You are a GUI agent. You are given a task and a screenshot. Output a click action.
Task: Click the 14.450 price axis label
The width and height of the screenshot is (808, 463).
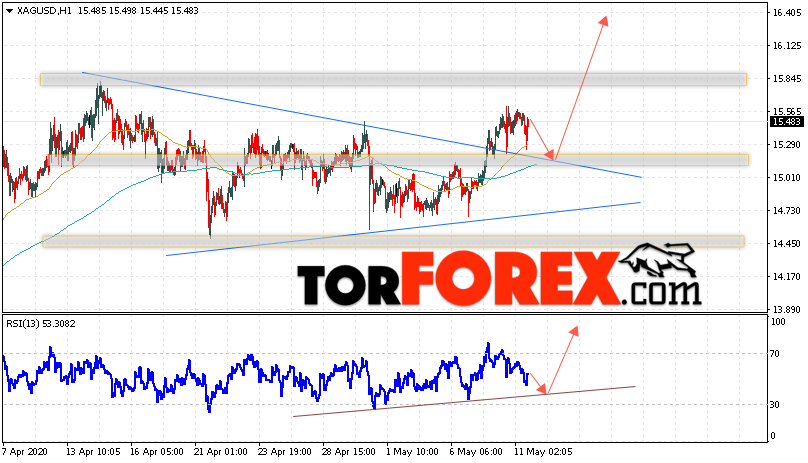787,244
